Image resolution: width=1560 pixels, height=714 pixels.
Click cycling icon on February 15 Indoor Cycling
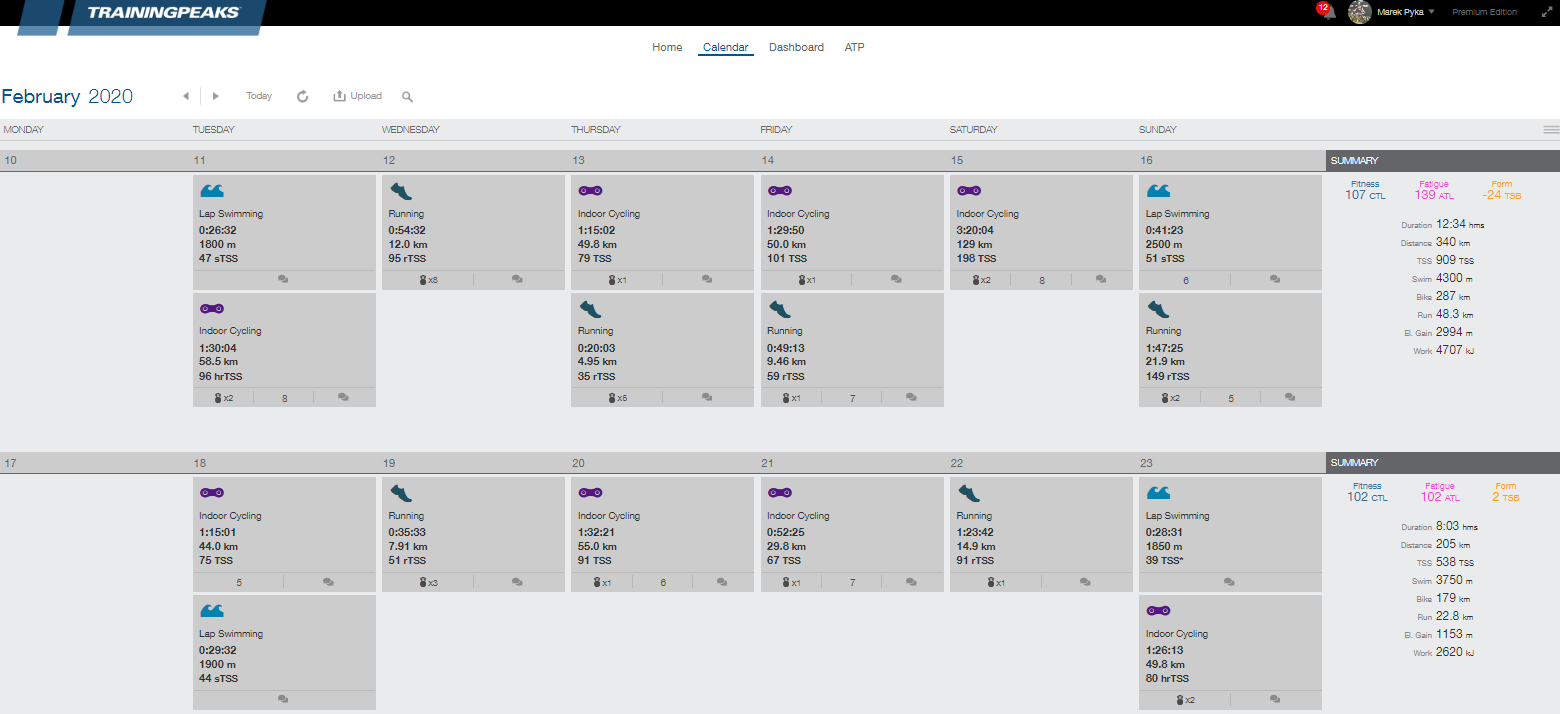tap(969, 191)
